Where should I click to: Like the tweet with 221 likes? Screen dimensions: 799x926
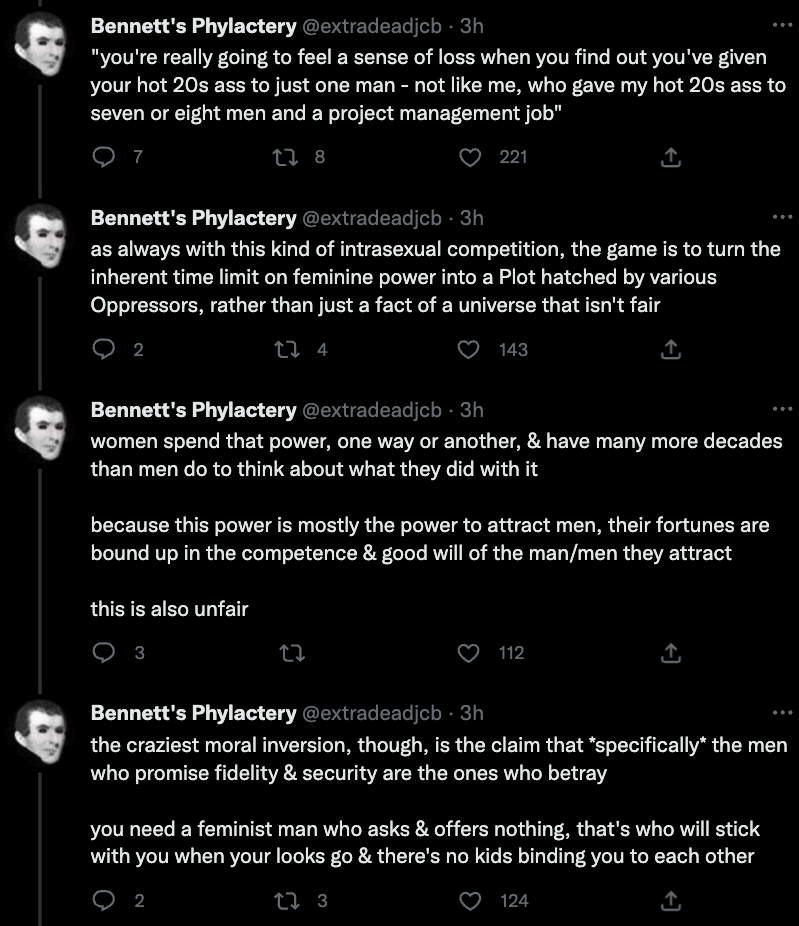coord(470,157)
